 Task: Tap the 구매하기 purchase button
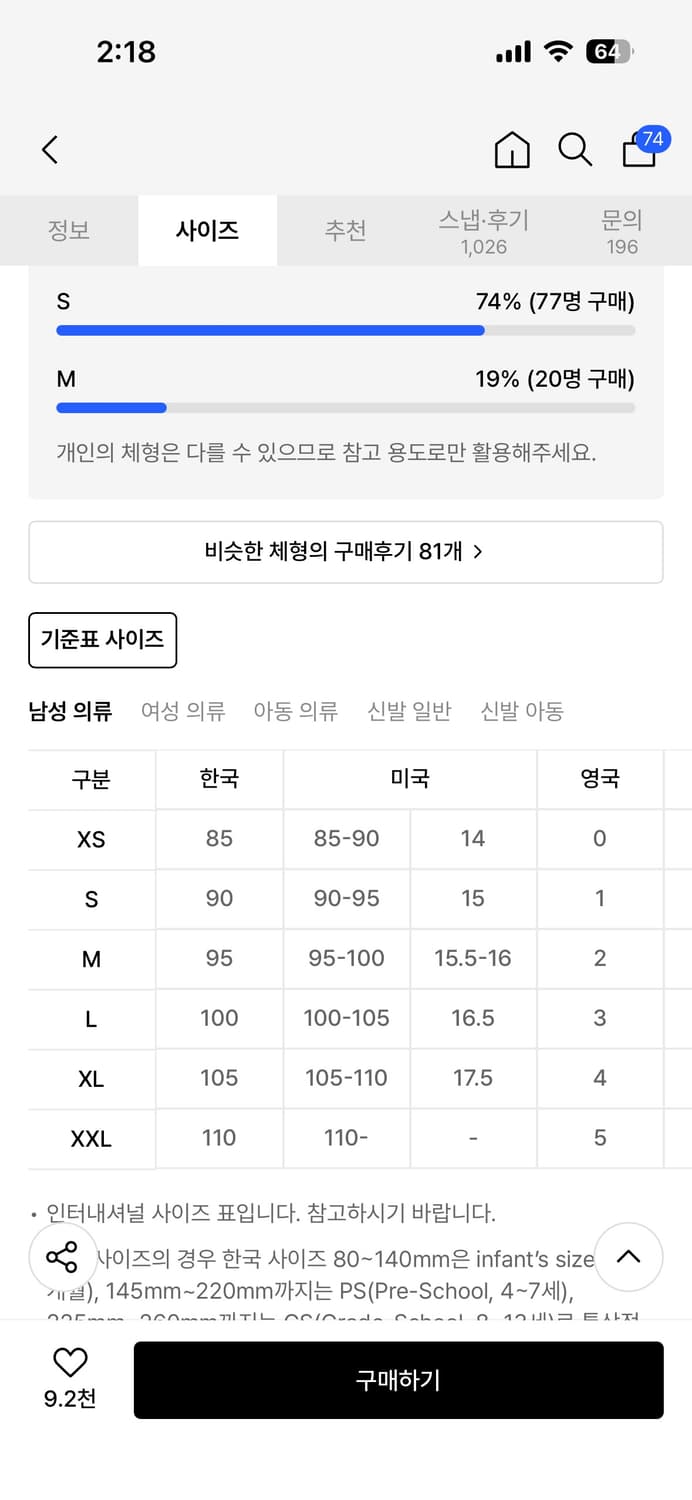pos(398,1380)
